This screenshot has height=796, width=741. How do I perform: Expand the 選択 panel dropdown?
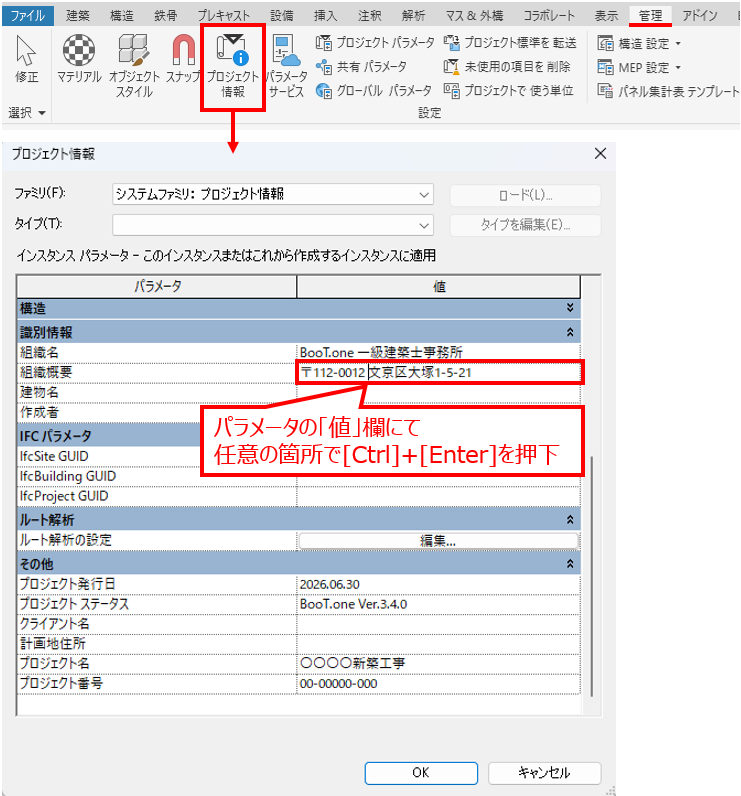[27, 113]
